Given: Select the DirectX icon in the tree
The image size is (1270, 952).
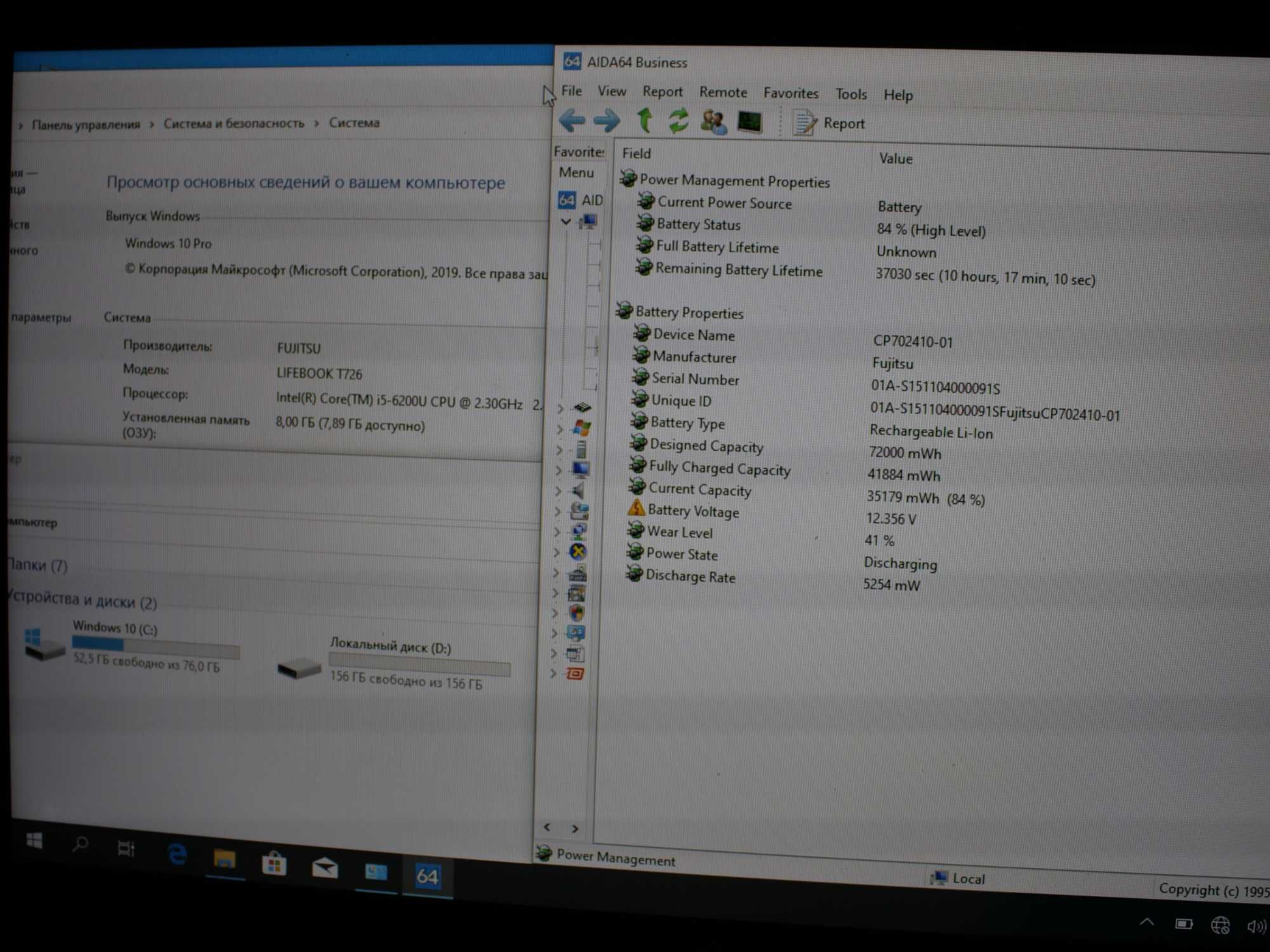Looking at the screenshot, I should point(578,552).
